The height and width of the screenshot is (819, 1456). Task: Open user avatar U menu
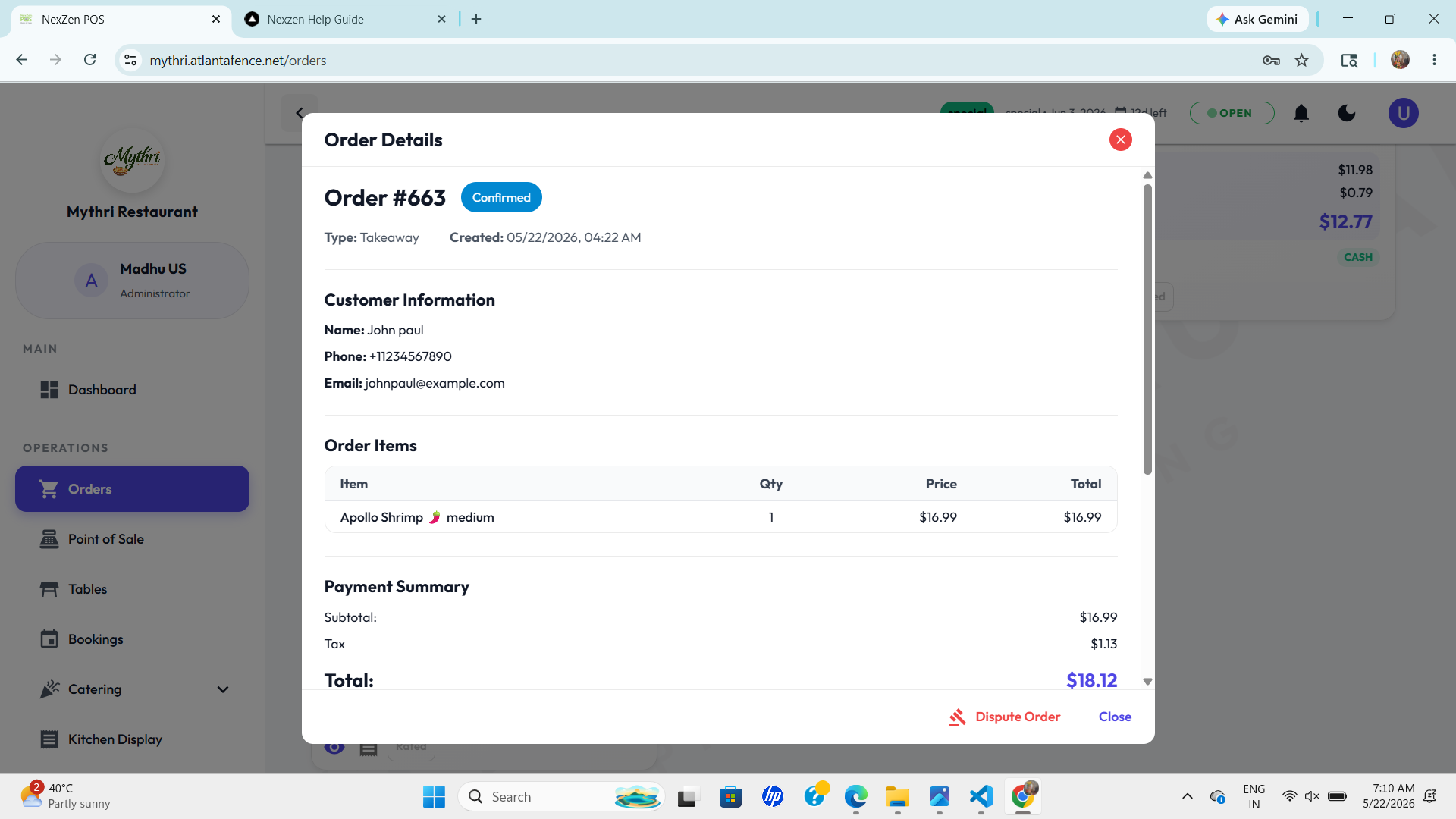(x=1404, y=113)
